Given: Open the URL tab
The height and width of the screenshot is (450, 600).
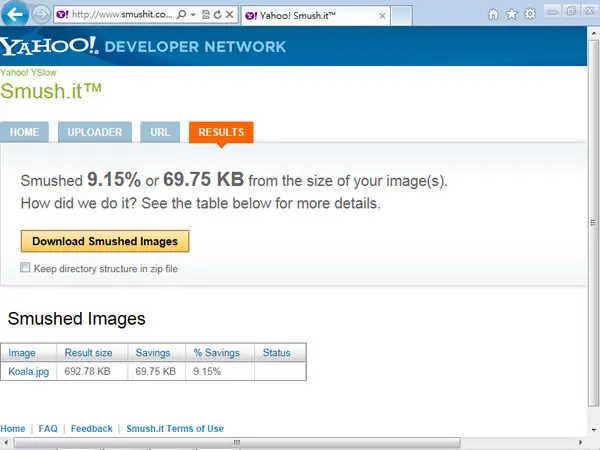Looking at the screenshot, I should (160, 132).
